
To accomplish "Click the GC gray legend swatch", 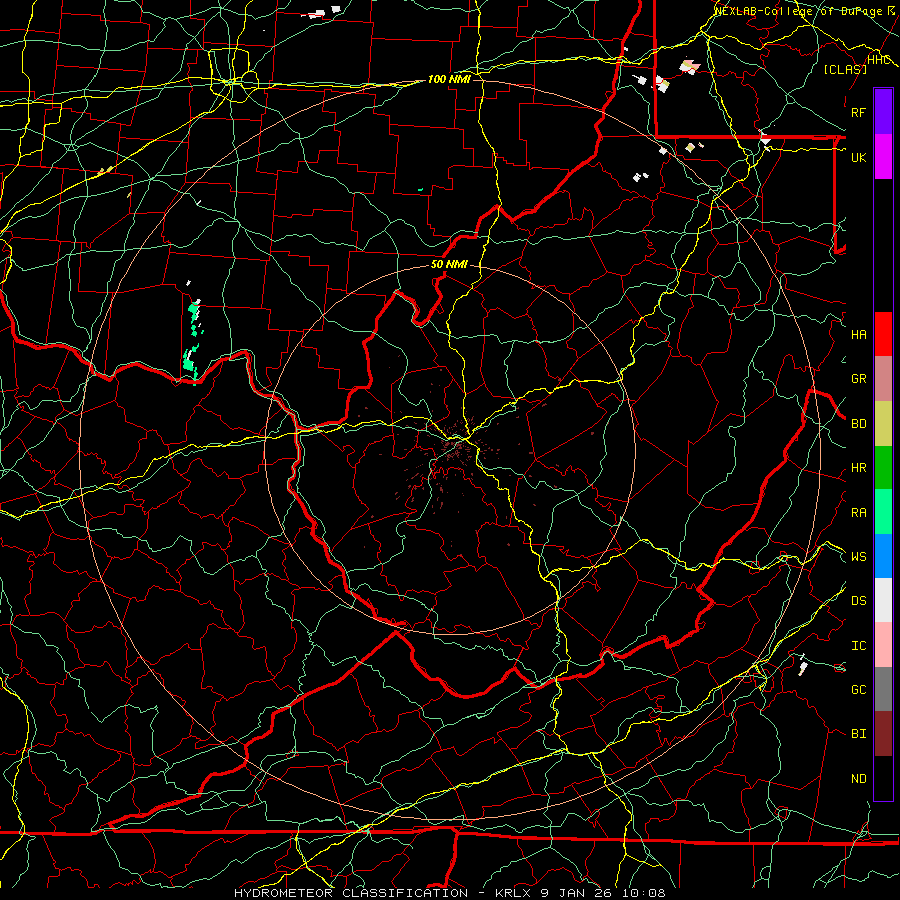I will click(883, 689).
